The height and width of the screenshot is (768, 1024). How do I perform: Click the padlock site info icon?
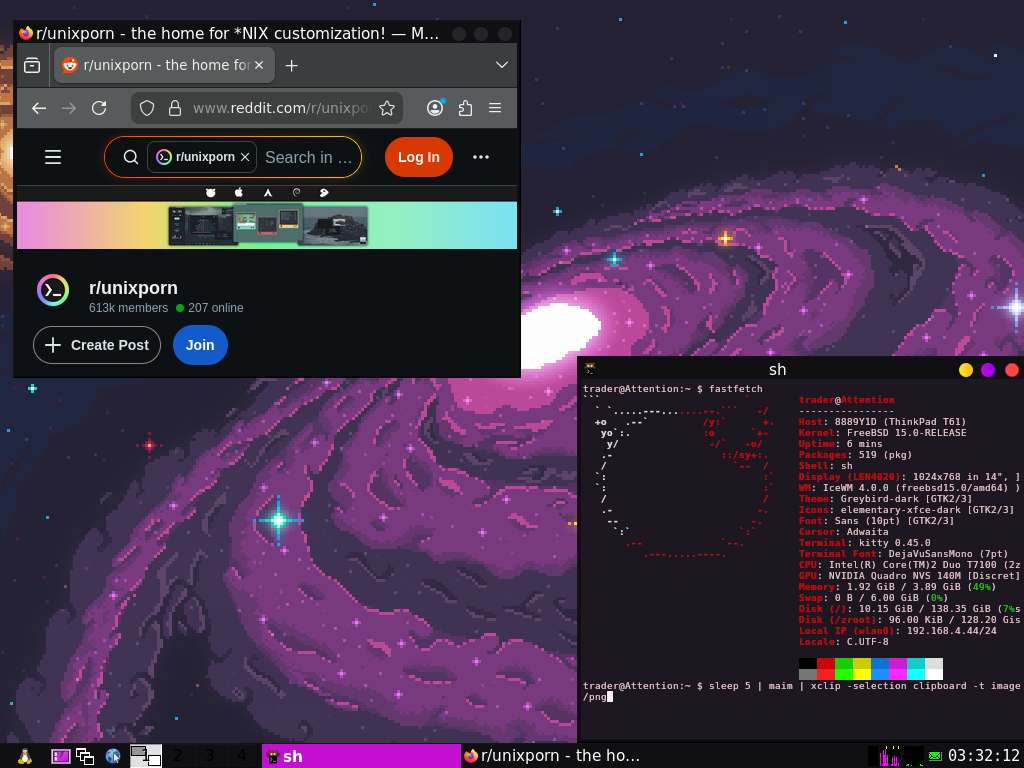(x=174, y=108)
